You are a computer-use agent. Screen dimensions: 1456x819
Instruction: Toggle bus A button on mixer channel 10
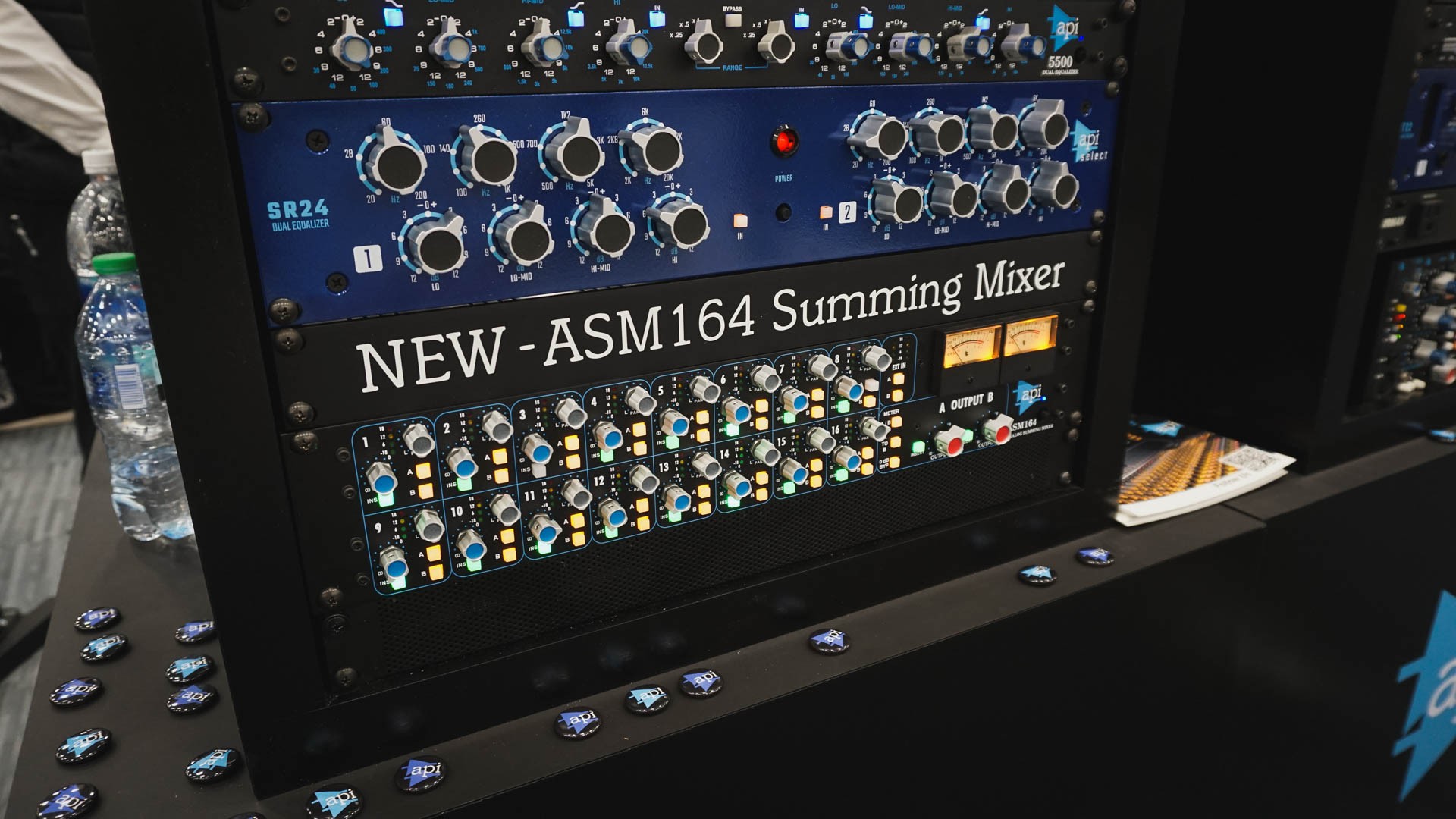click(507, 537)
